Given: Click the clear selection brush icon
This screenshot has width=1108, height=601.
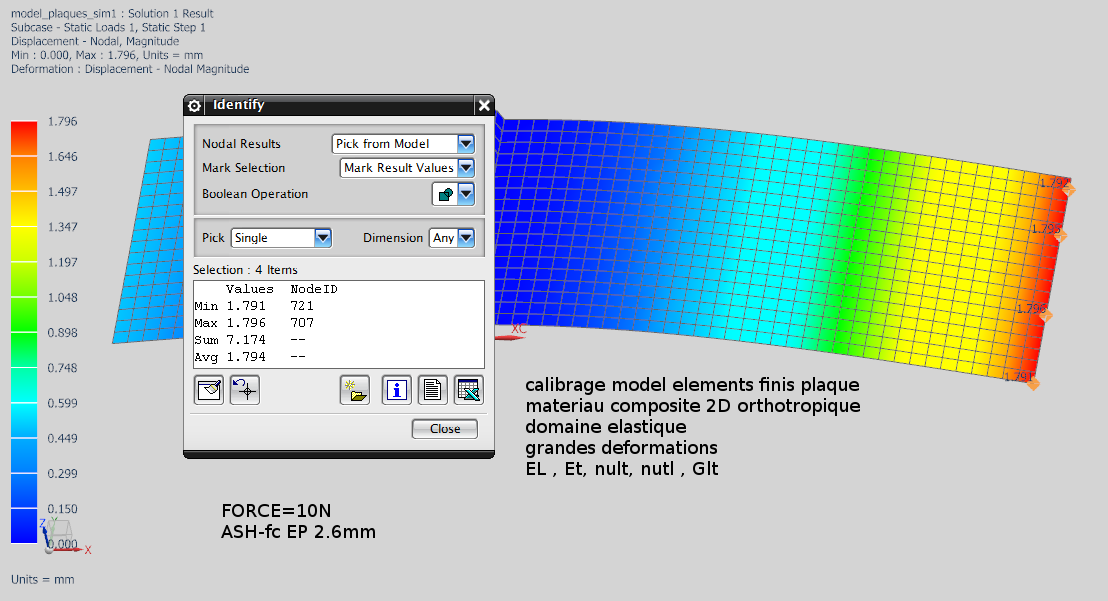Looking at the screenshot, I should 209,390.
